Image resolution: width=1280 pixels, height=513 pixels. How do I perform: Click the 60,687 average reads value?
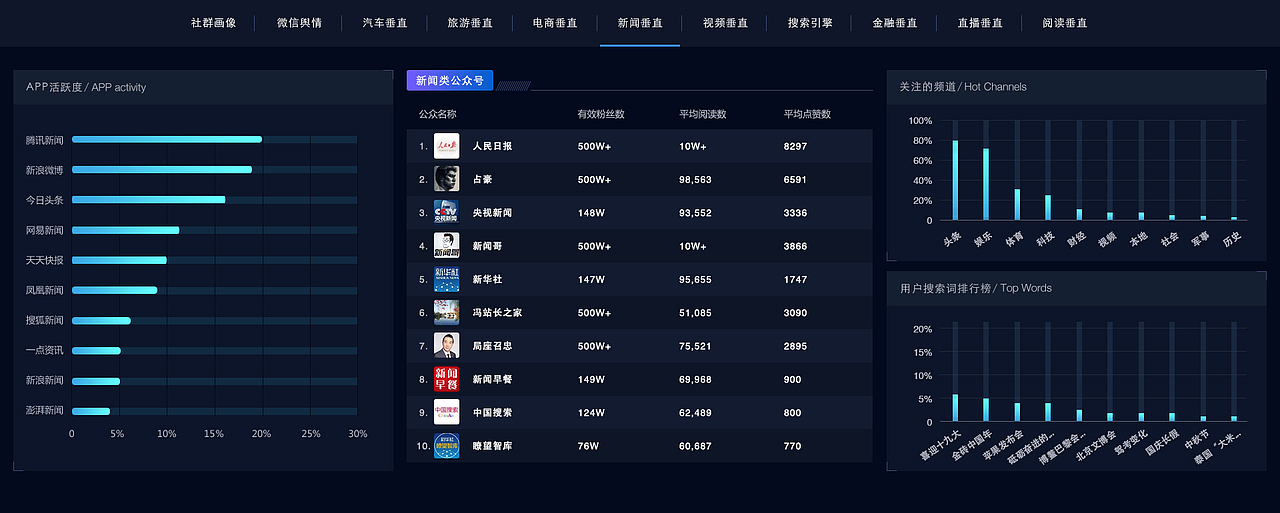(x=696, y=446)
